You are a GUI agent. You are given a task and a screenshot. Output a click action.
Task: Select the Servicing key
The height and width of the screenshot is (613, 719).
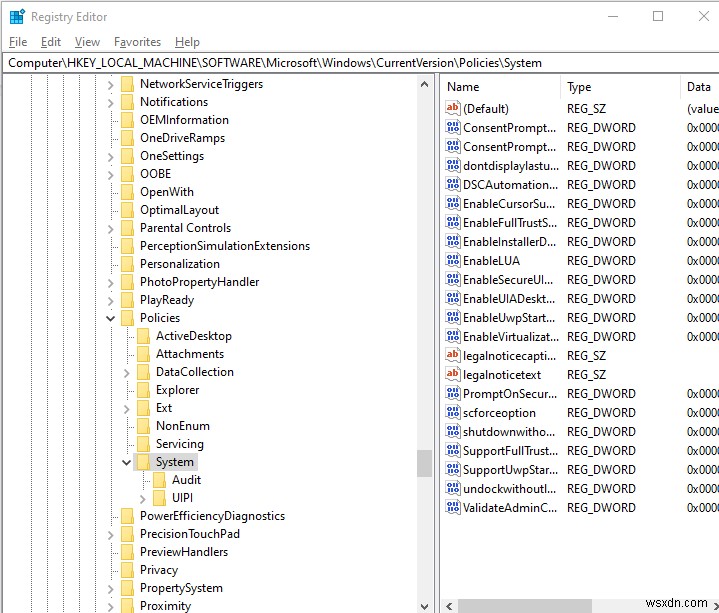point(180,444)
